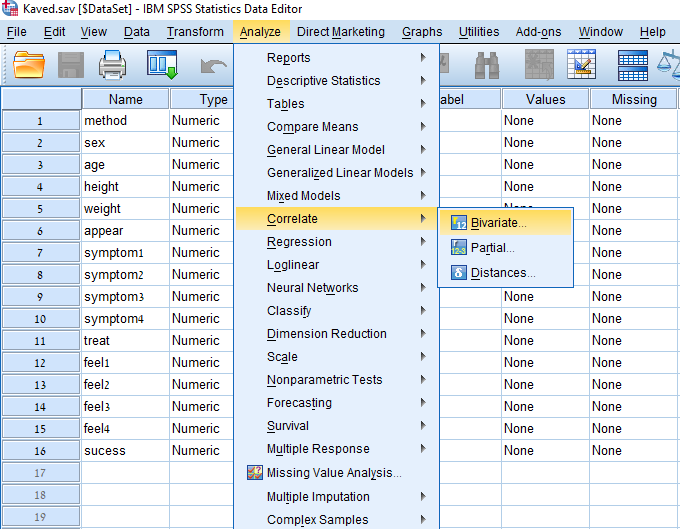Click the Find binoculars icon
Viewport: 680px width, 529px height.
pos(487,66)
